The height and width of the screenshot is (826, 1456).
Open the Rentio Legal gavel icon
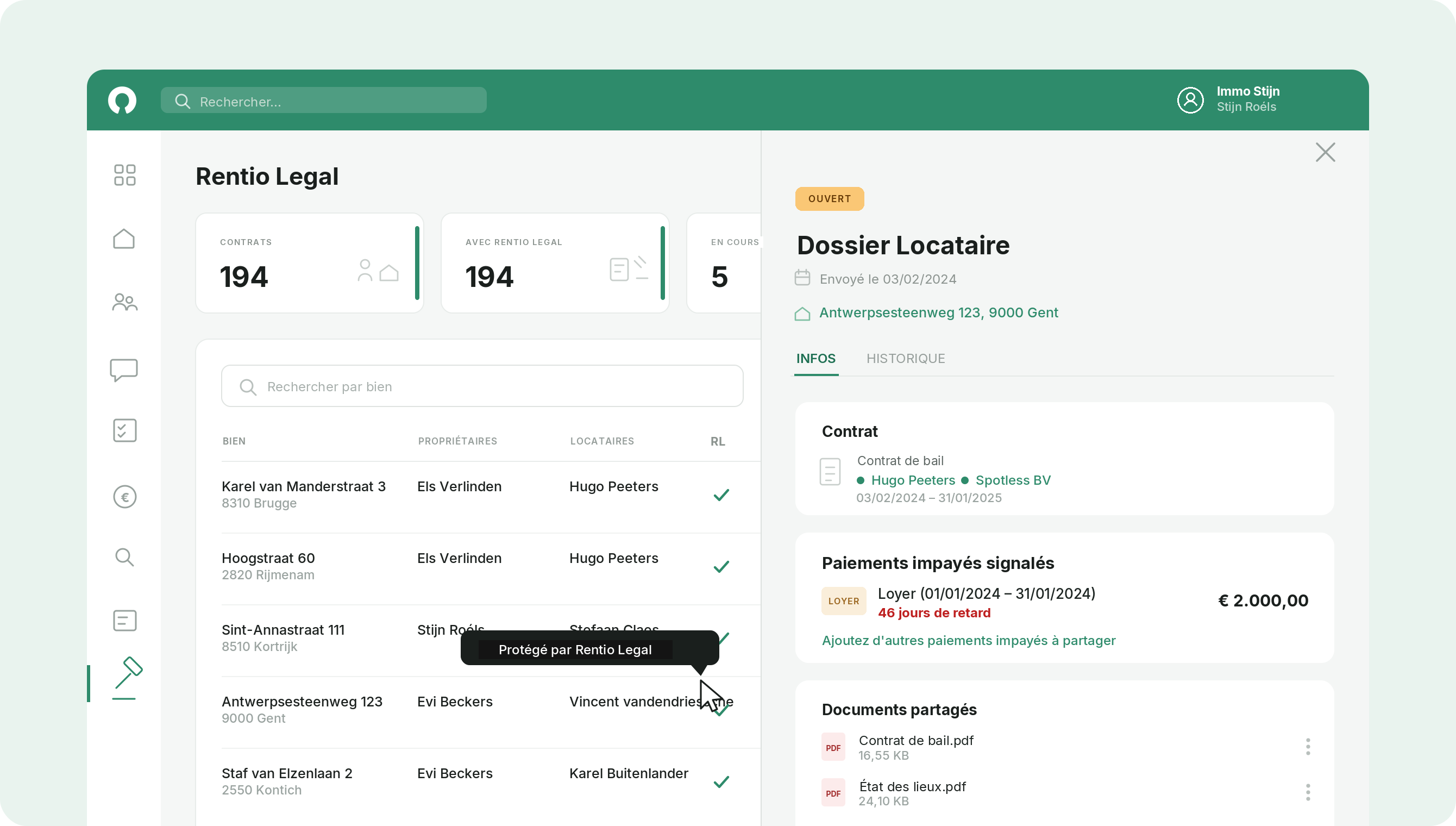coord(127,678)
